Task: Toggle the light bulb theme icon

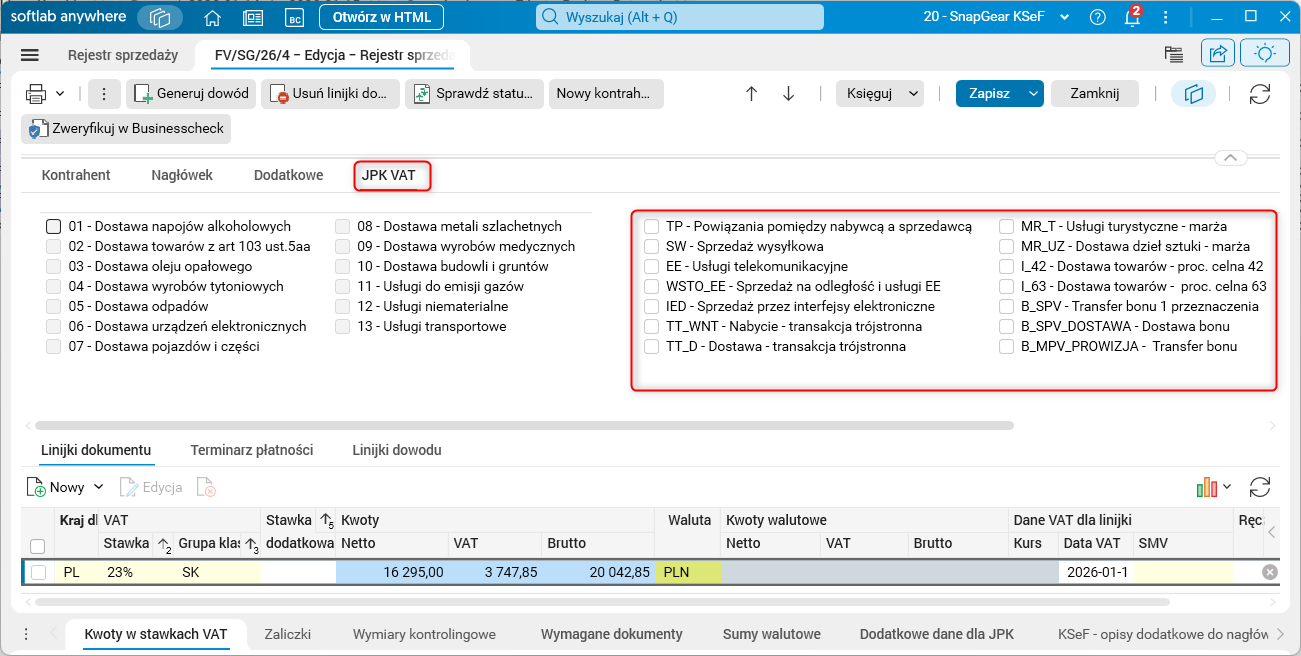Action: (x=1265, y=54)
